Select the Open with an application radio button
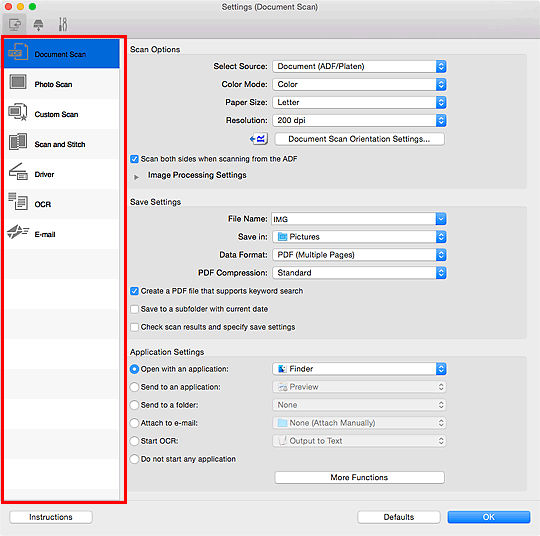Screen dimensions: 540x536 coord(134,369)
